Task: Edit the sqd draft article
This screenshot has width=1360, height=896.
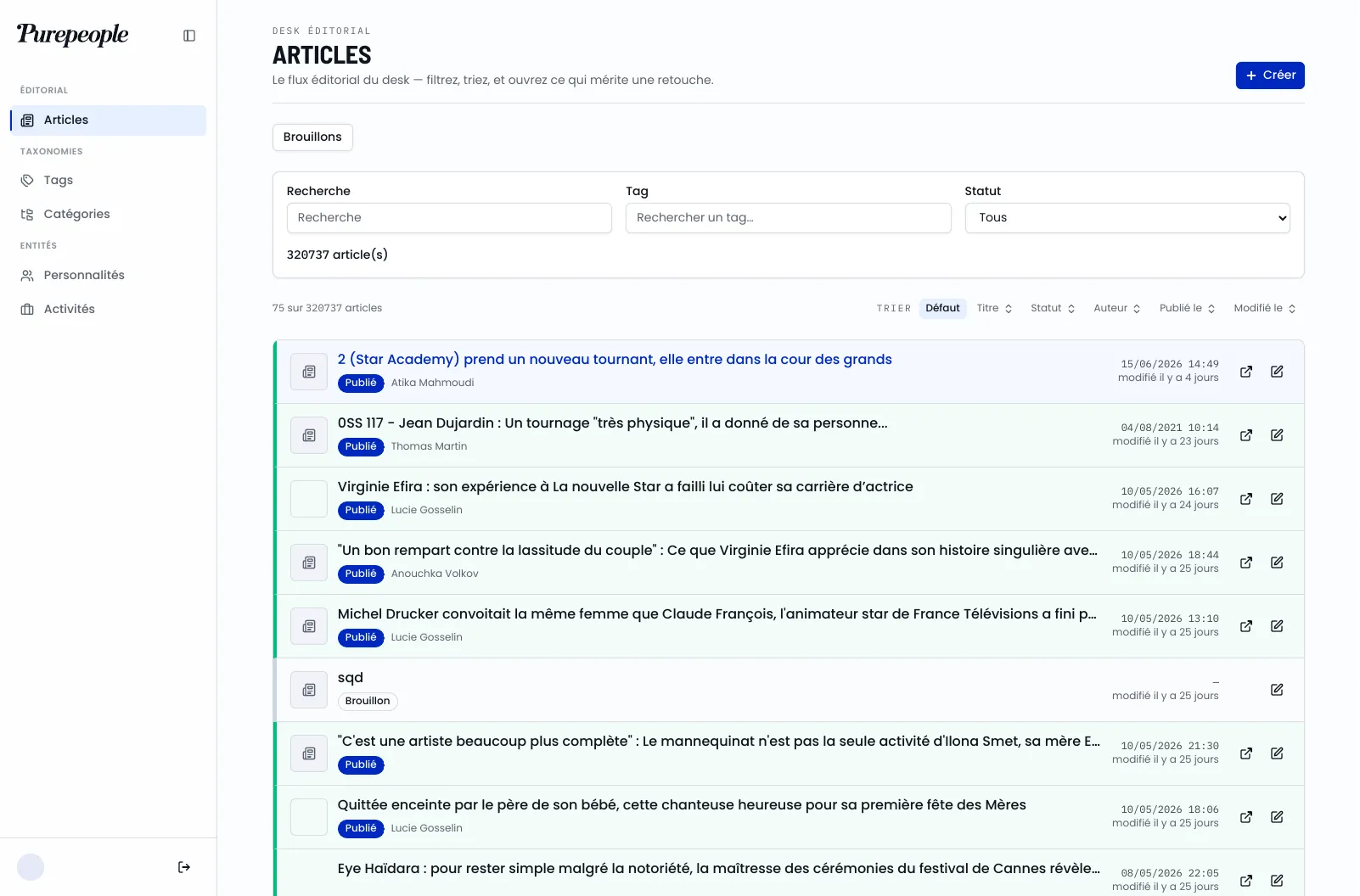Action: tap(1277, 690)
